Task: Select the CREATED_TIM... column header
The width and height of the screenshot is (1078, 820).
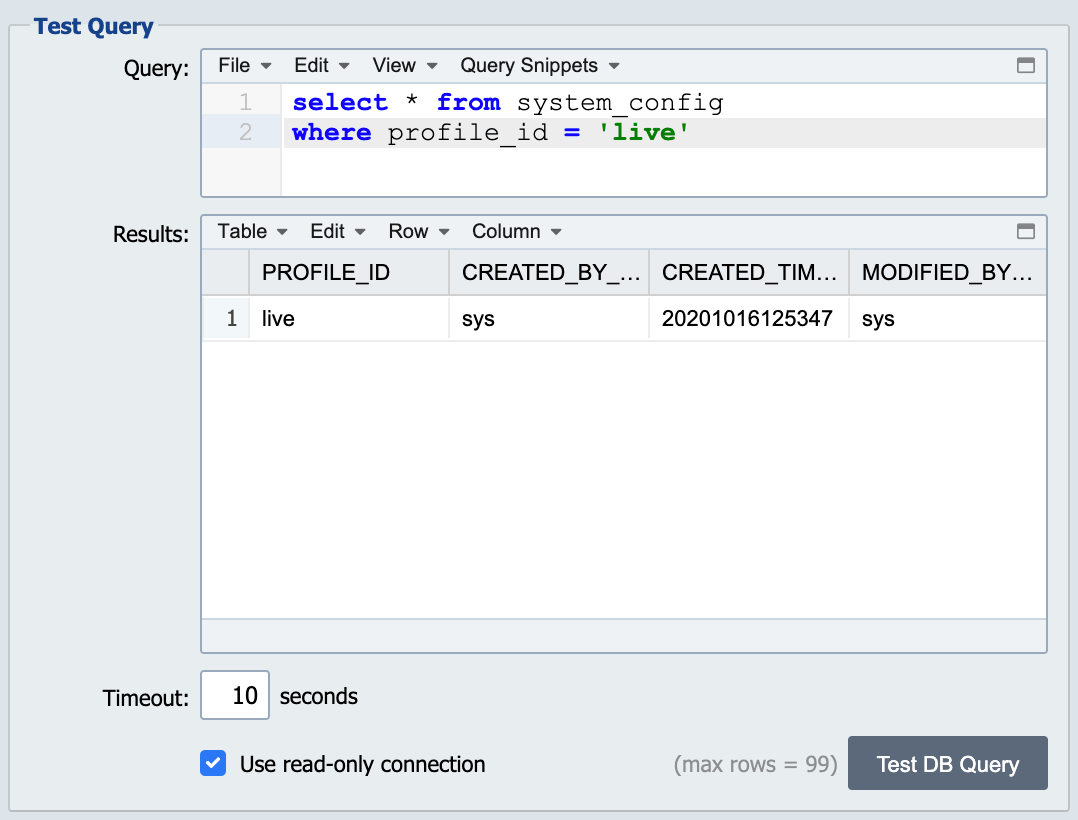Action: coord(749,272)
